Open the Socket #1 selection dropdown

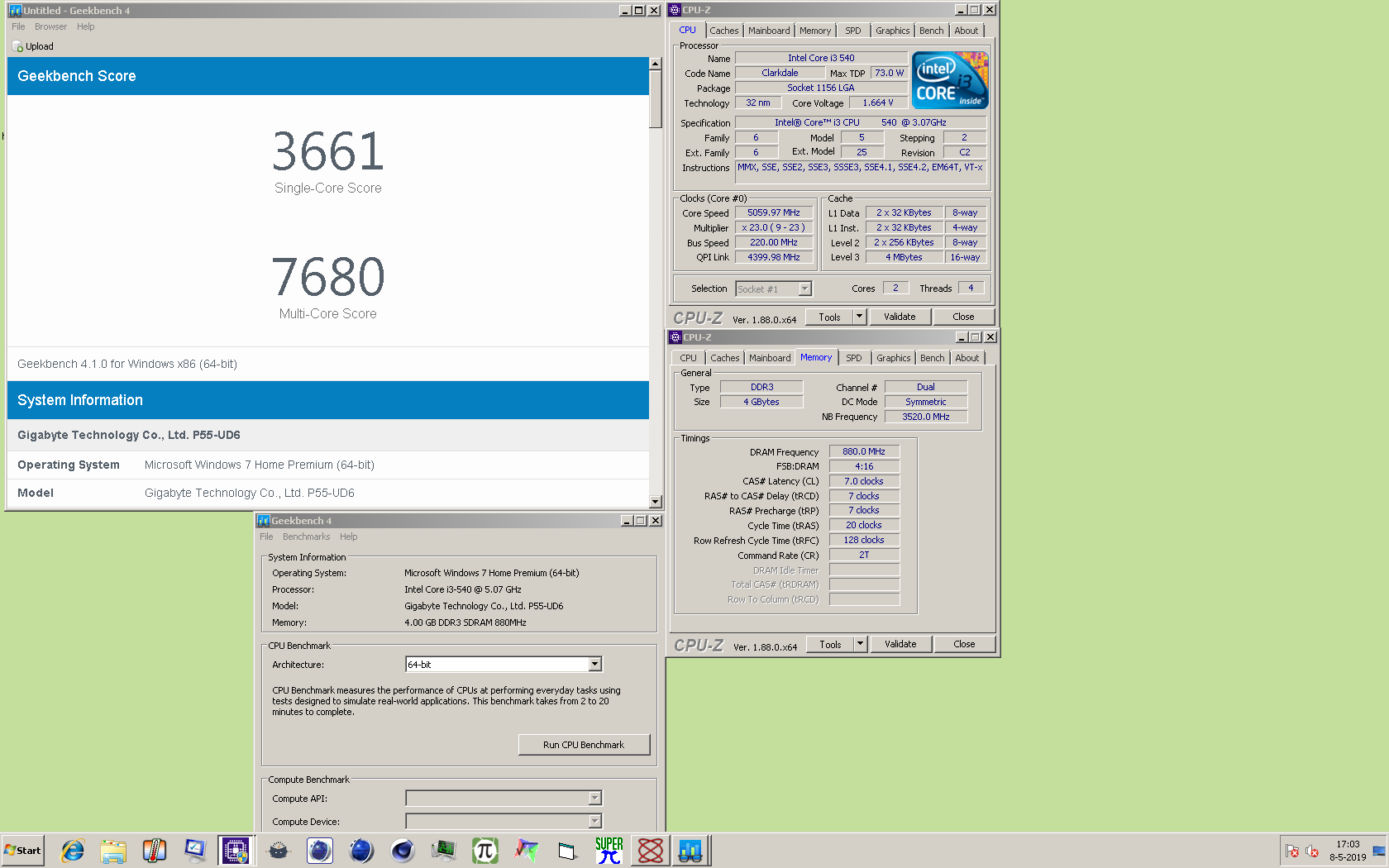click(805, 289)
